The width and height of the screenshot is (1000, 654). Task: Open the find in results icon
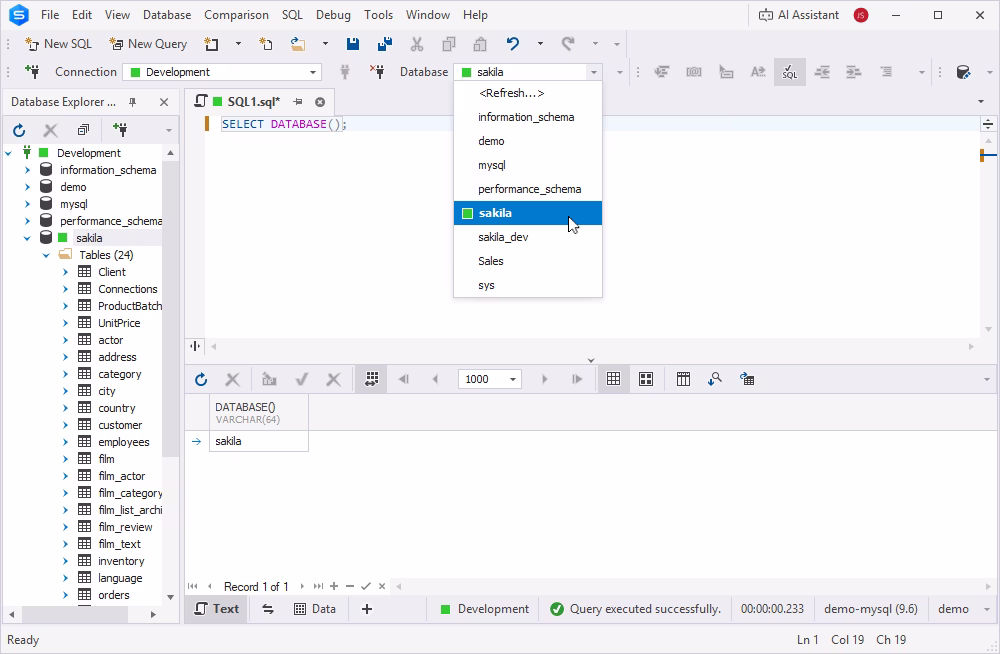(x=715, y=379)
